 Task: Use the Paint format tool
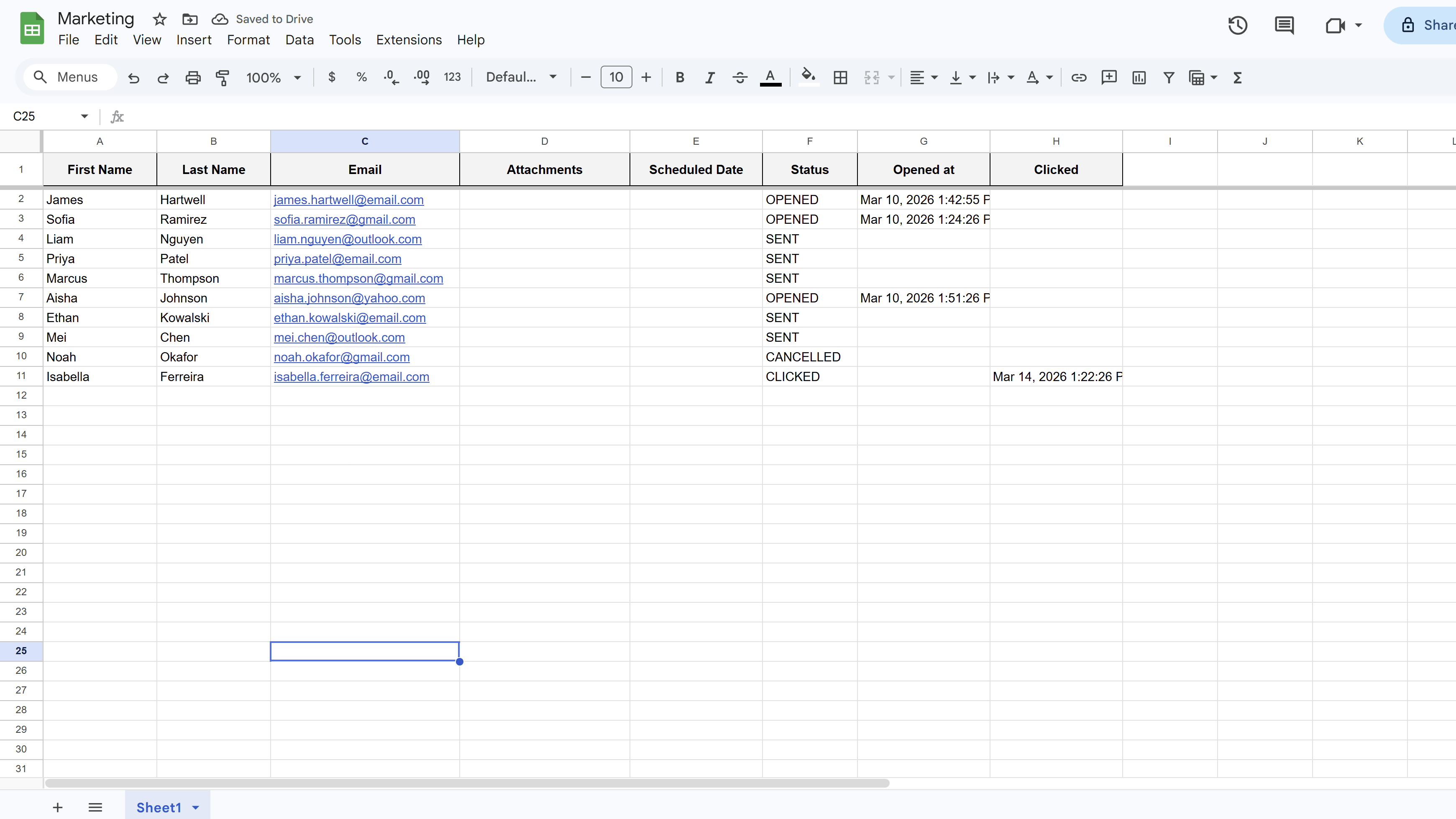pos(223,77)
